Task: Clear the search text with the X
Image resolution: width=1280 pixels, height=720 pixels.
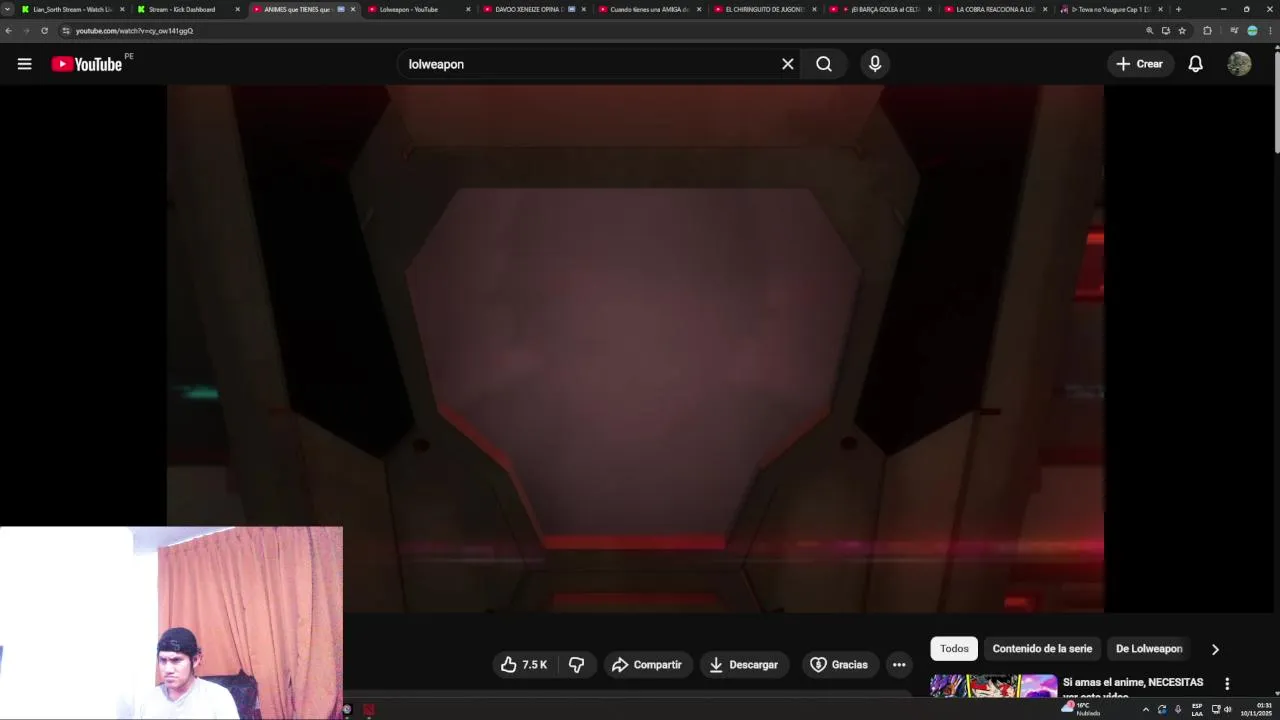Action: point(788,64)
